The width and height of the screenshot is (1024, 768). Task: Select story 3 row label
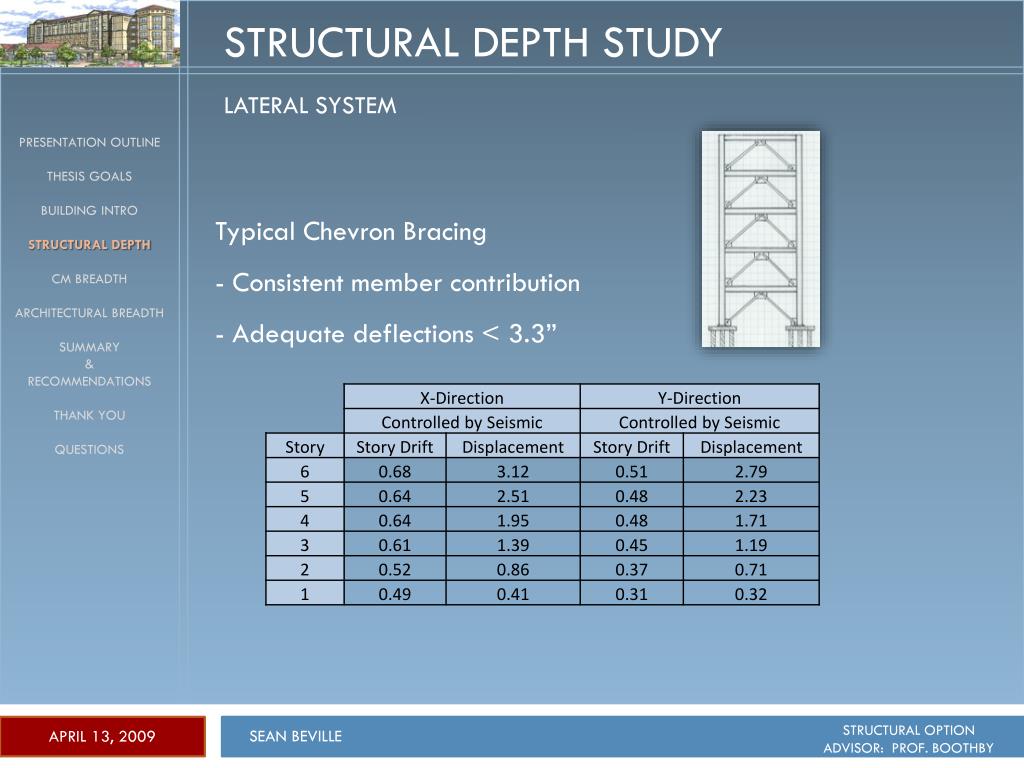coord(304,545)
